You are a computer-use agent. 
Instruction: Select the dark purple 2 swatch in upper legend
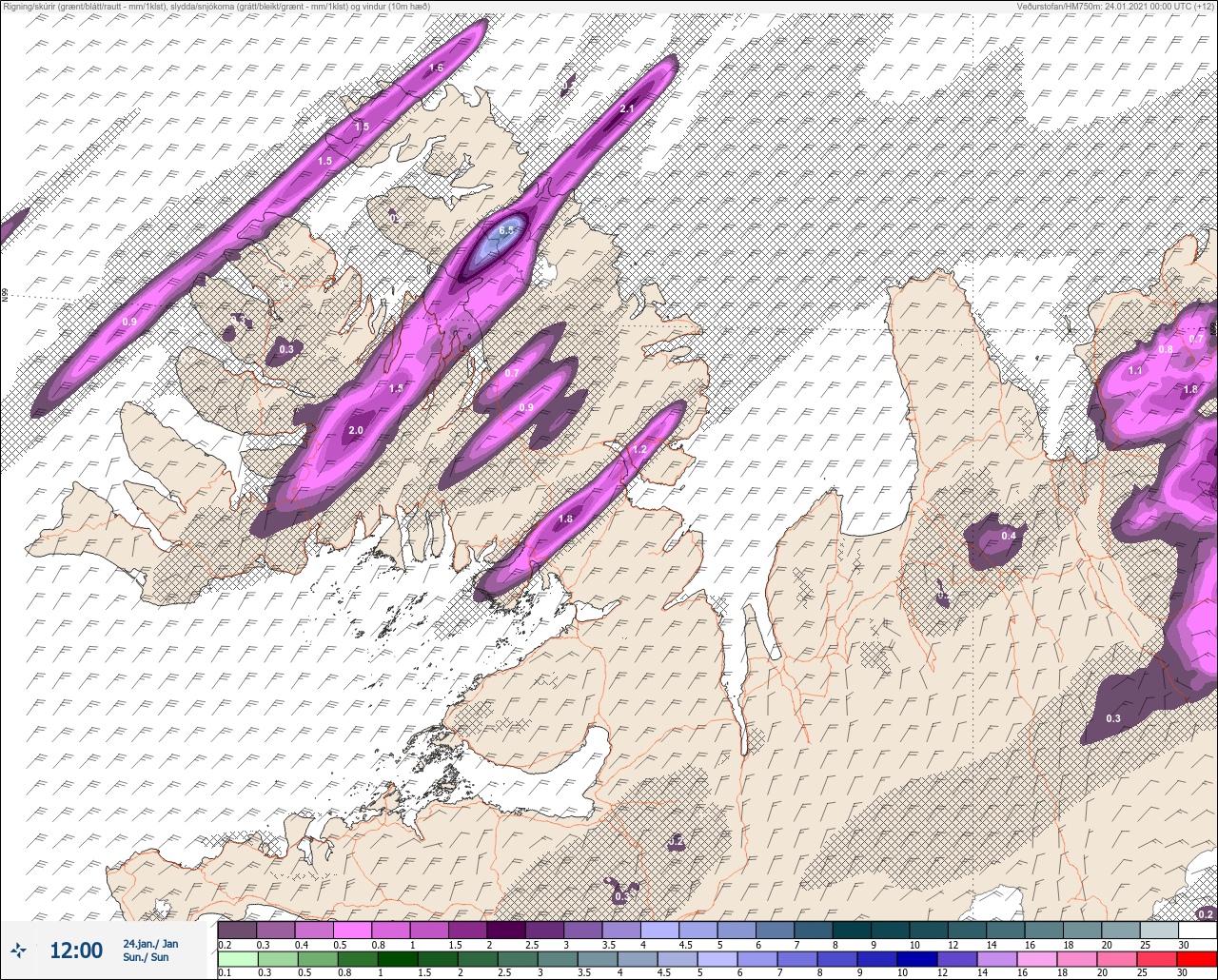[x=506, y=930]
